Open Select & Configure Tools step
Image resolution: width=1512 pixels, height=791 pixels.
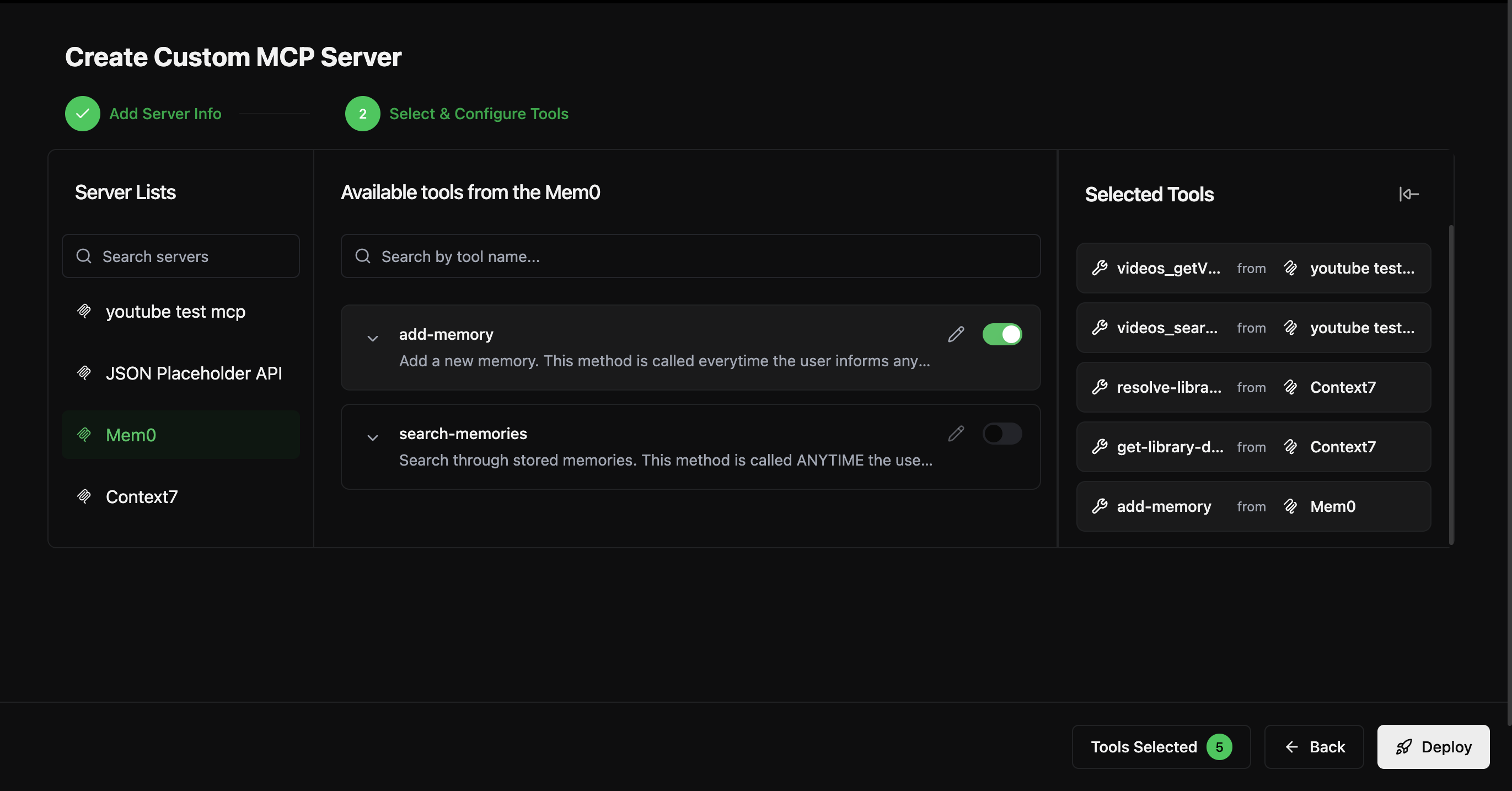point(479,113)
